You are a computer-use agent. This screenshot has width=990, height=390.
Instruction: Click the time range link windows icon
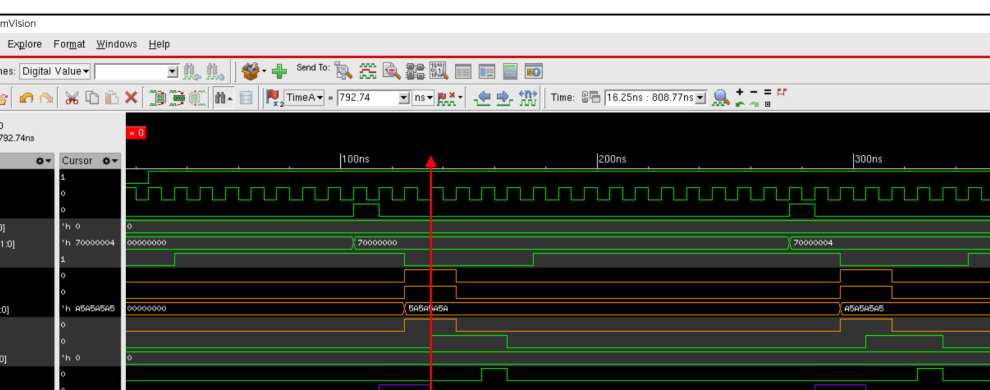coord(590,98)
